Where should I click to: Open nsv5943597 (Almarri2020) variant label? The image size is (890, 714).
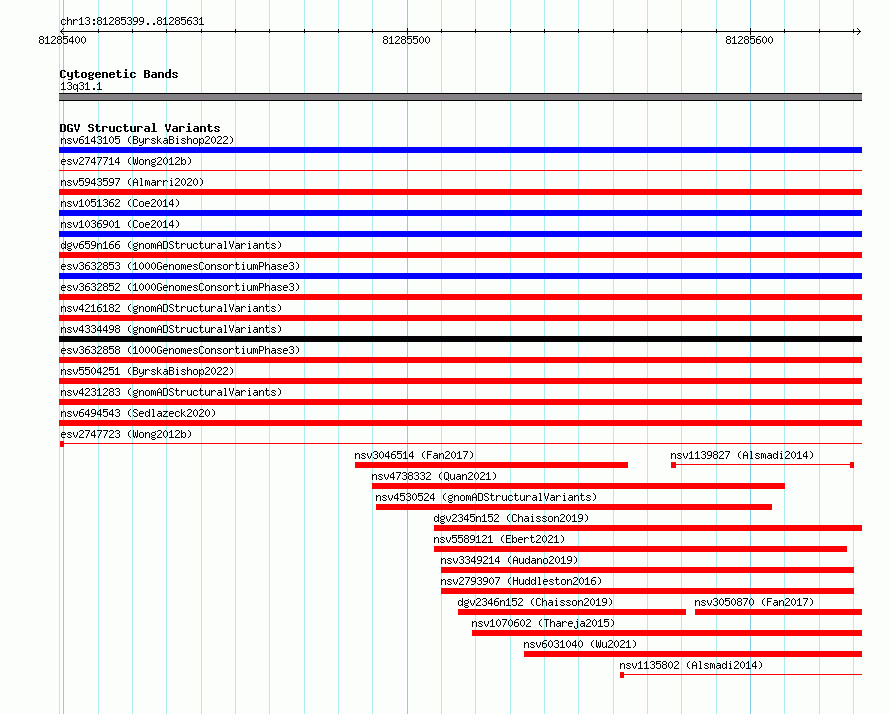click(x=132, y=182)
